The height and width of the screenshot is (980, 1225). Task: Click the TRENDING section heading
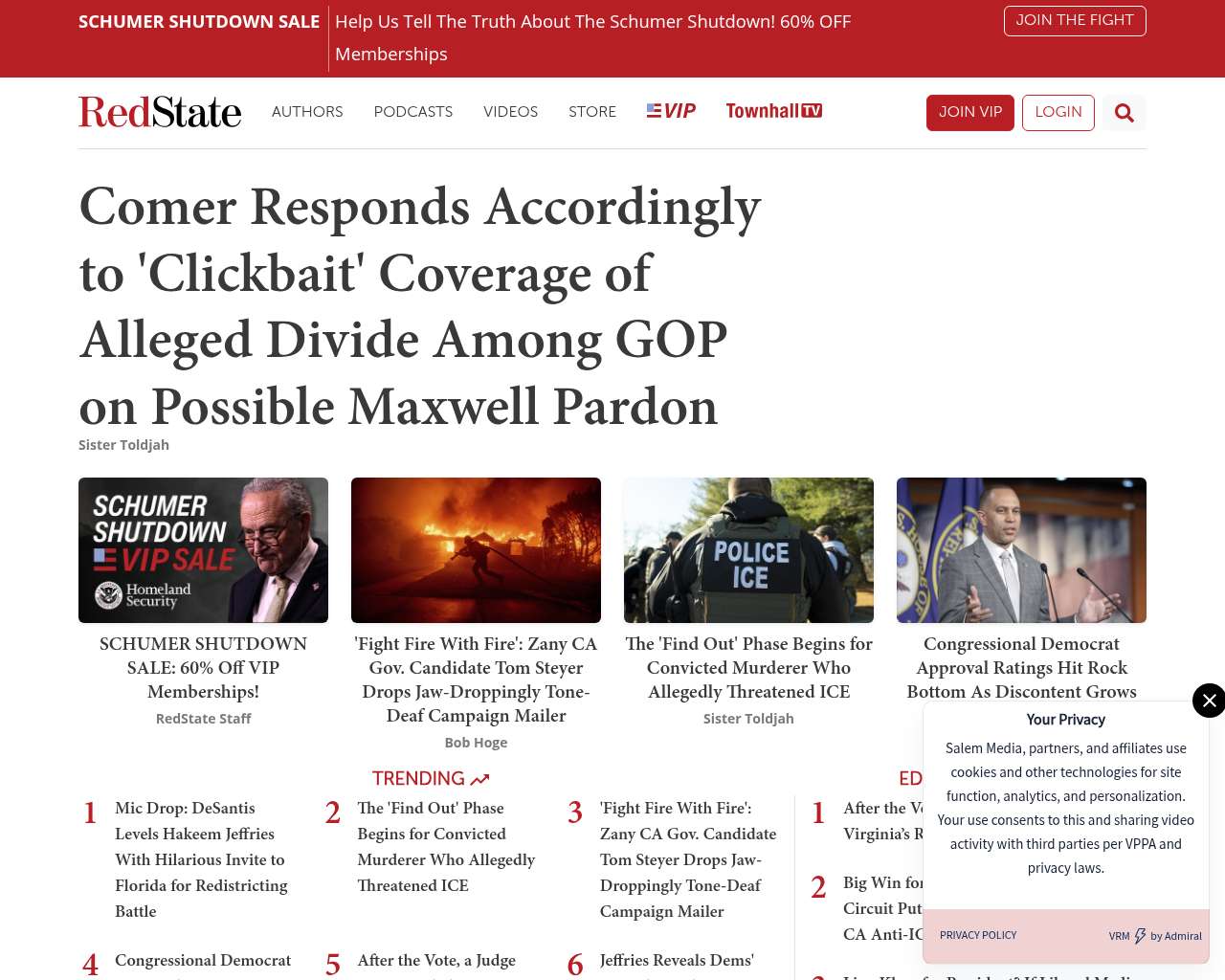click(x=418, y=779)
